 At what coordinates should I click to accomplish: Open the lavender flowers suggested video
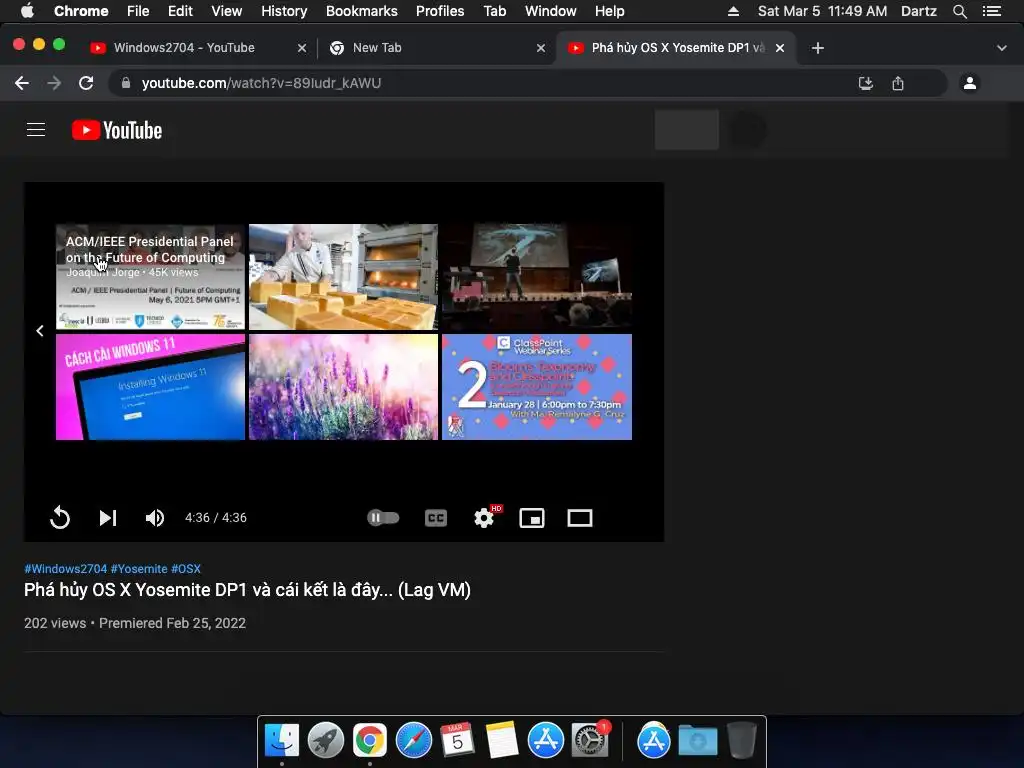344,387
